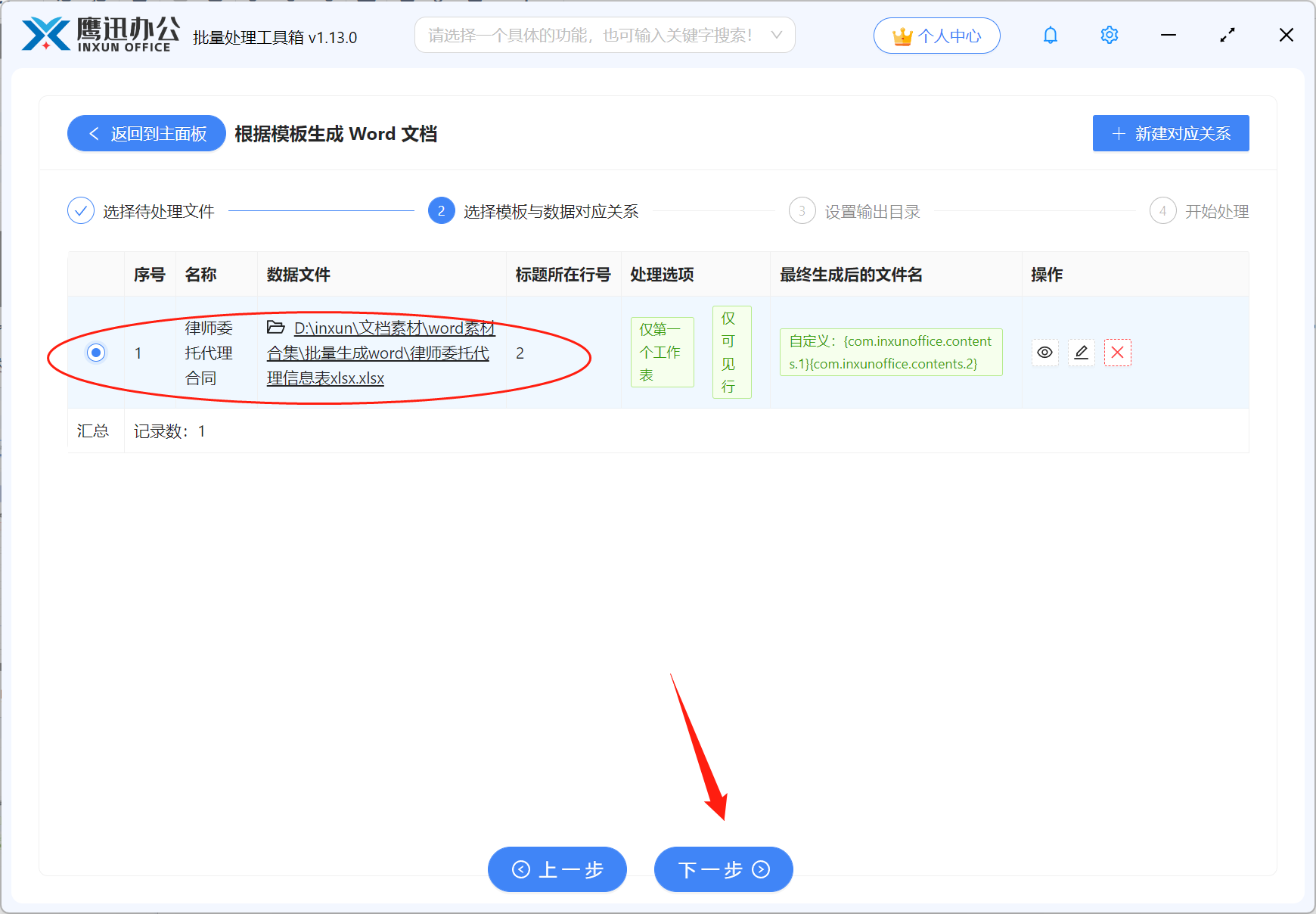Open 个人中心
1316x914 pixels.
[937, 35]
